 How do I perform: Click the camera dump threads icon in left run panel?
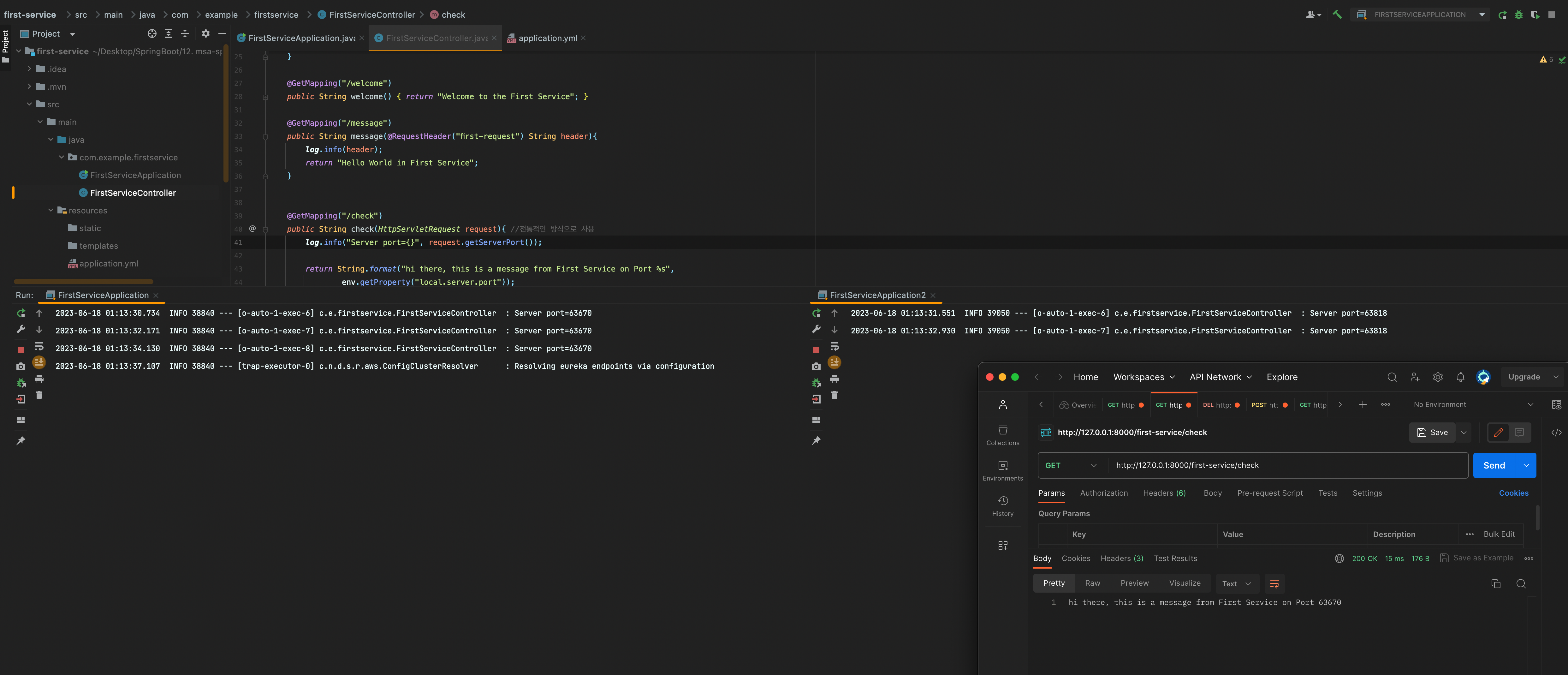tap(21, 367)
